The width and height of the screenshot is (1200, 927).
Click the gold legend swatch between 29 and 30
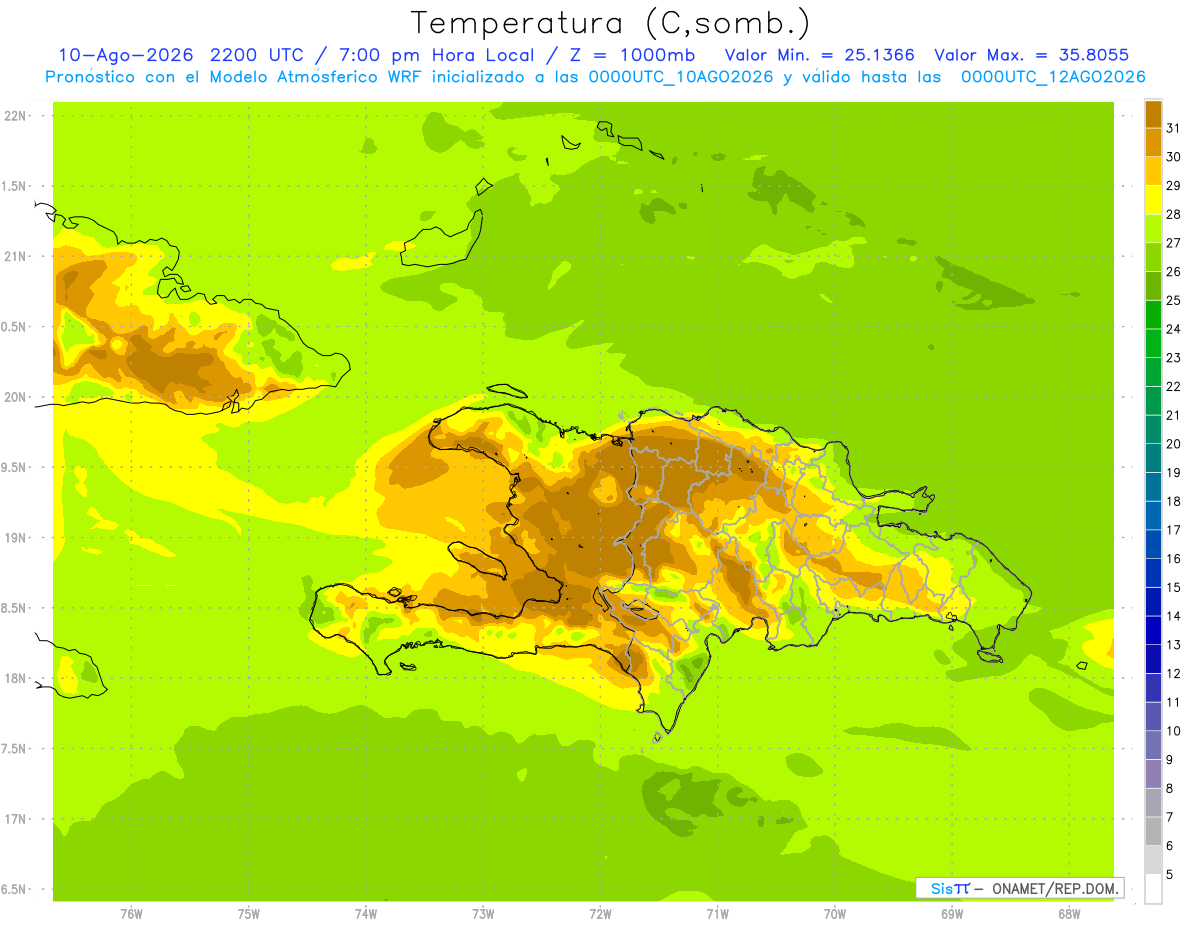[x=1153, y=171]
